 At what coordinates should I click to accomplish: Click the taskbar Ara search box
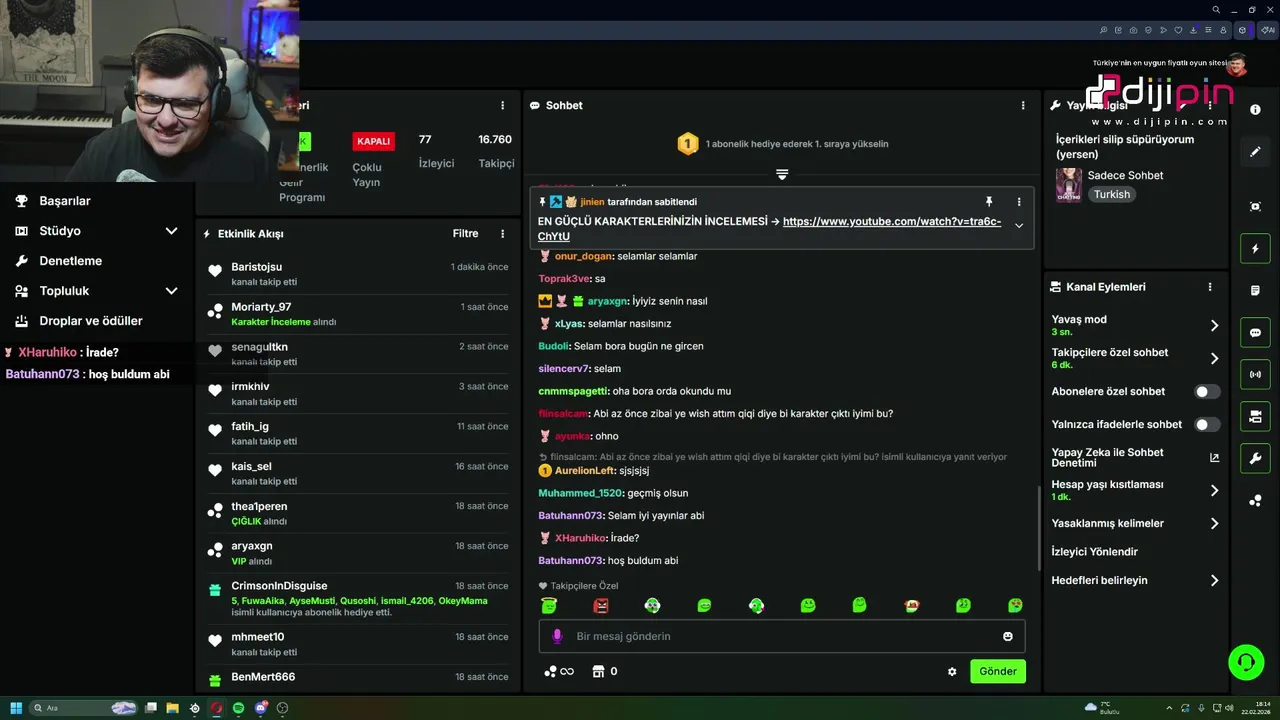tap(85, 708)
